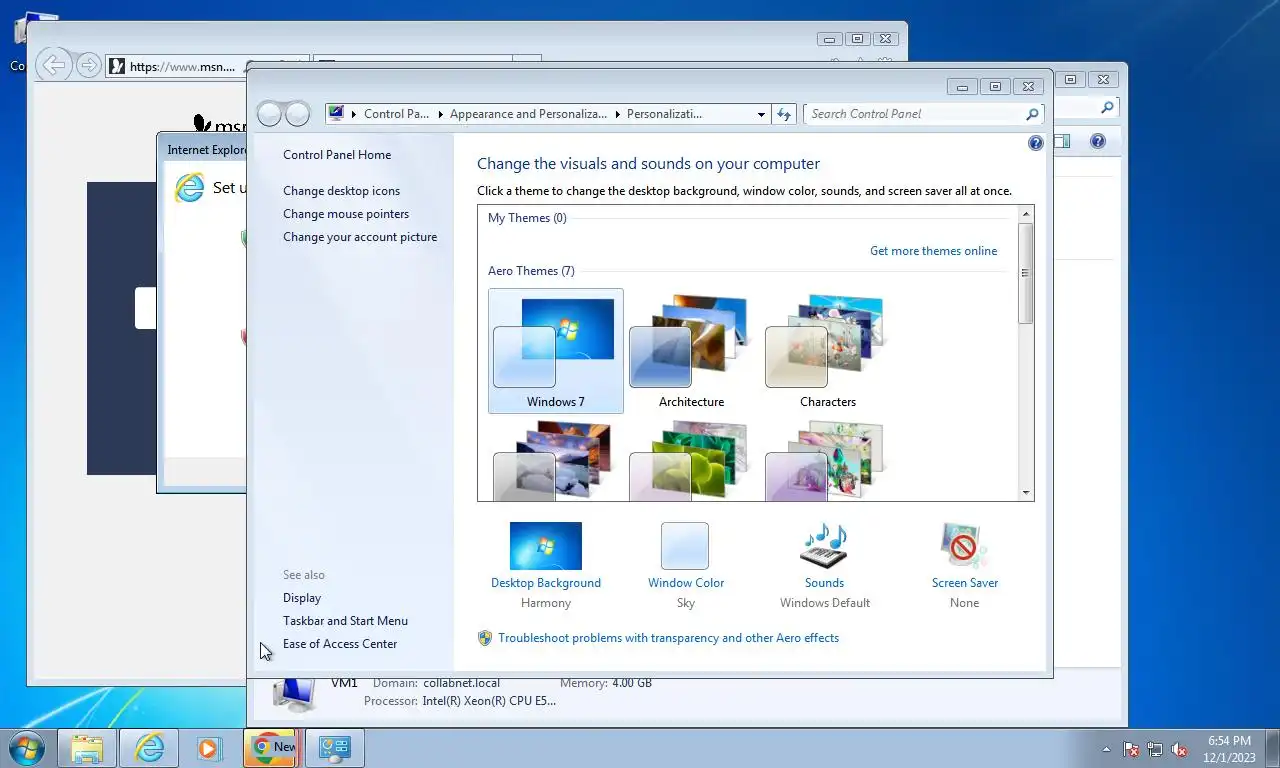The image size is (1280, 768).
Task: Open the Screen Saver icon
Action: [x=964, y=546]
